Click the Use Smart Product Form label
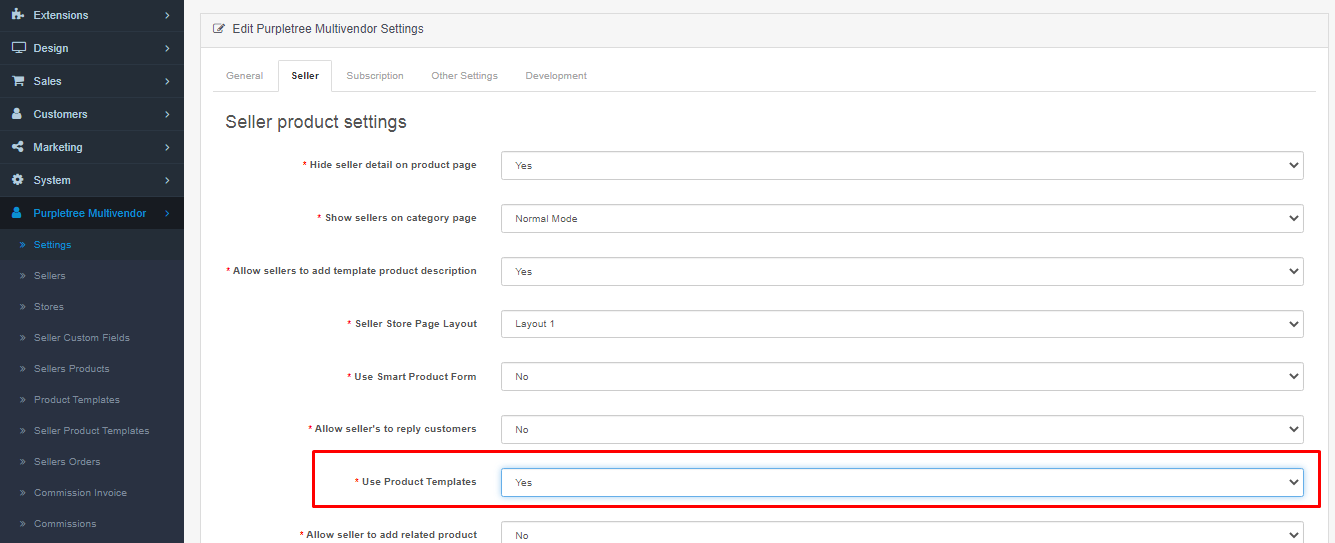Screen dimensions: 1335x543 (x=415, y=377)
